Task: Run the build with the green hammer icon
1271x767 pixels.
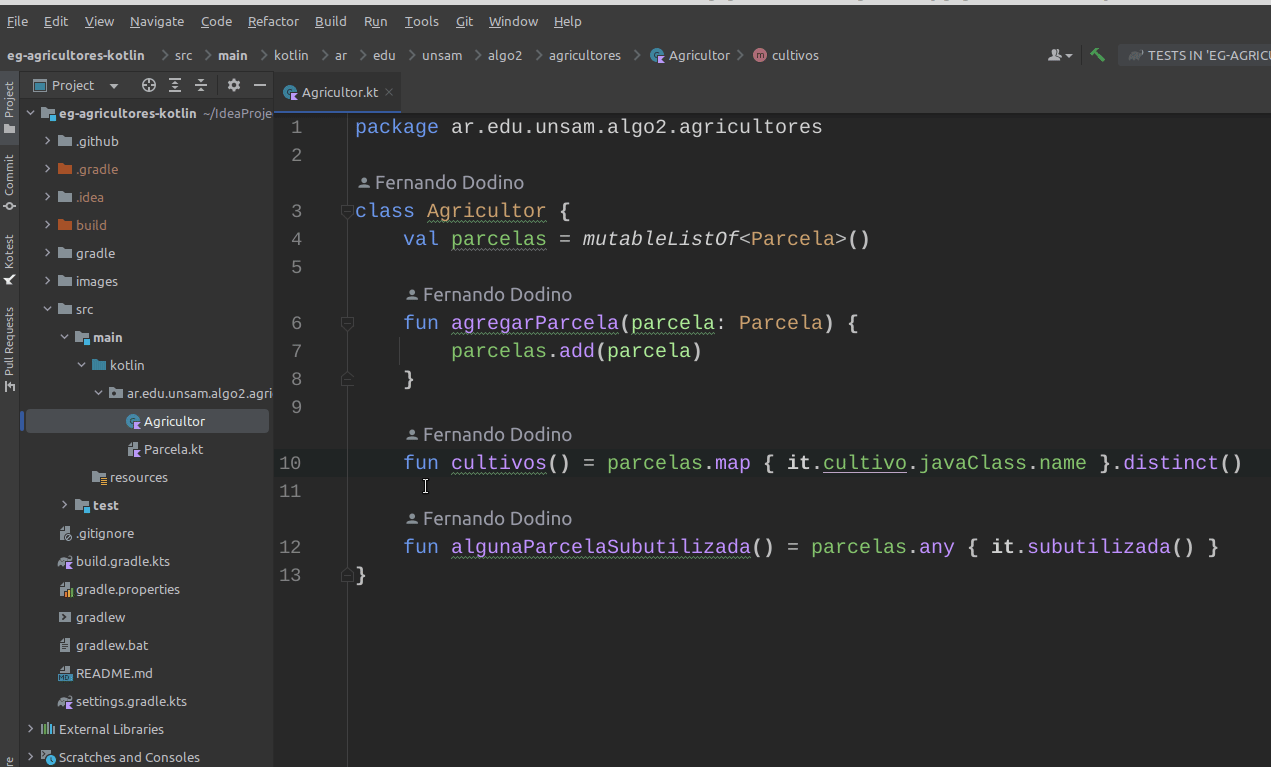Action: [x=1096, y=55]
